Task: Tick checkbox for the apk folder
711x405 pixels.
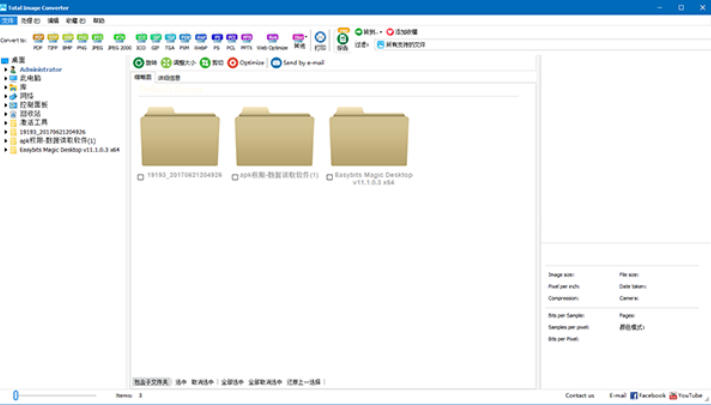Action: 235,177
